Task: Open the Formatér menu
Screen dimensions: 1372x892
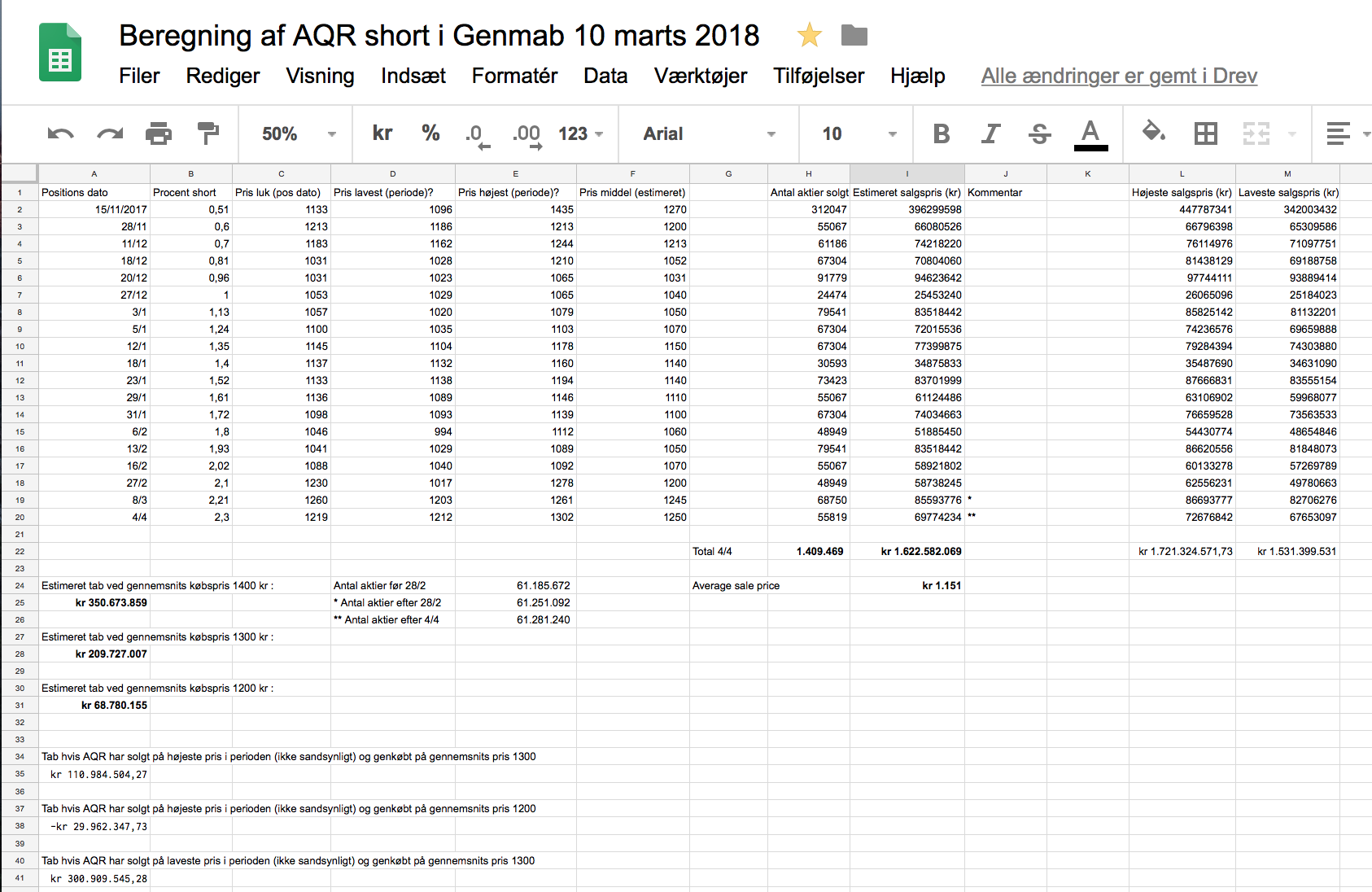Action: point(514,76)
